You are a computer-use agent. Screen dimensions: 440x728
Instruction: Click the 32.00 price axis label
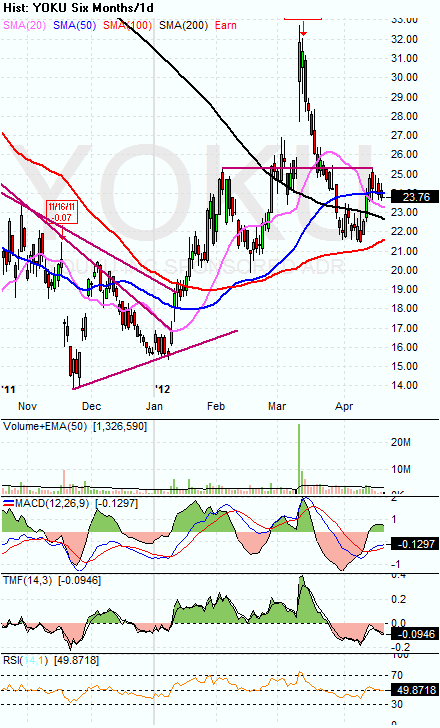point(405,39)
